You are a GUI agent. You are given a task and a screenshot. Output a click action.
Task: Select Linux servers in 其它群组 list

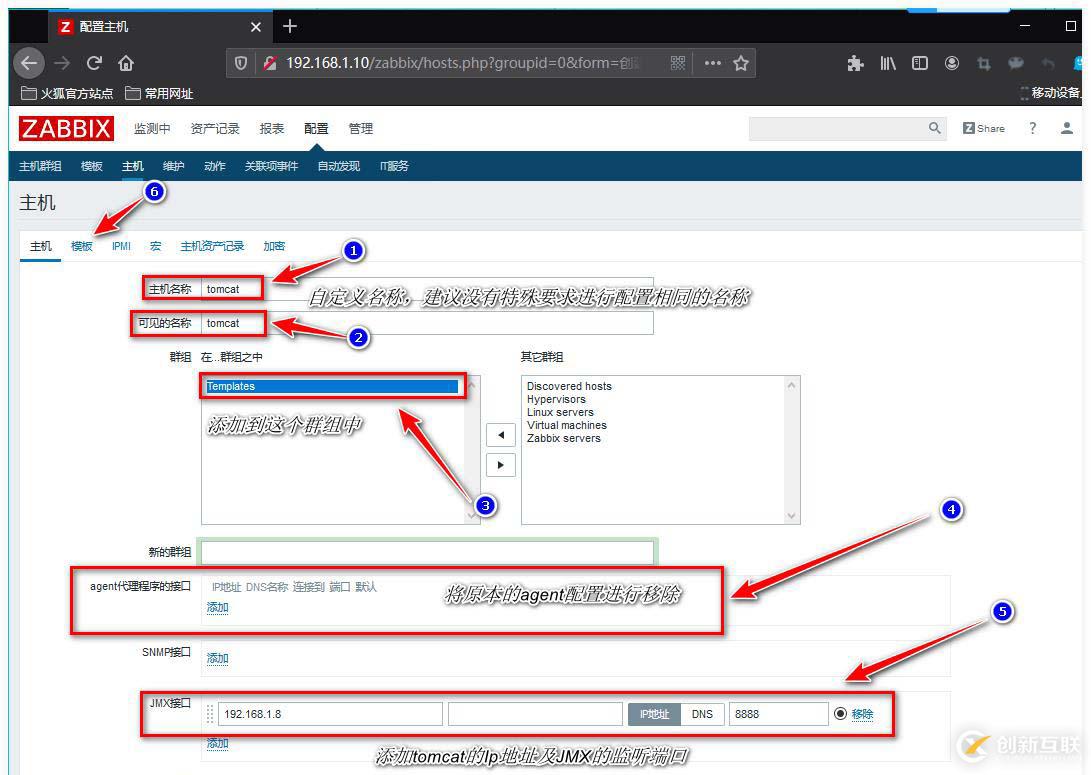point(560,413)
